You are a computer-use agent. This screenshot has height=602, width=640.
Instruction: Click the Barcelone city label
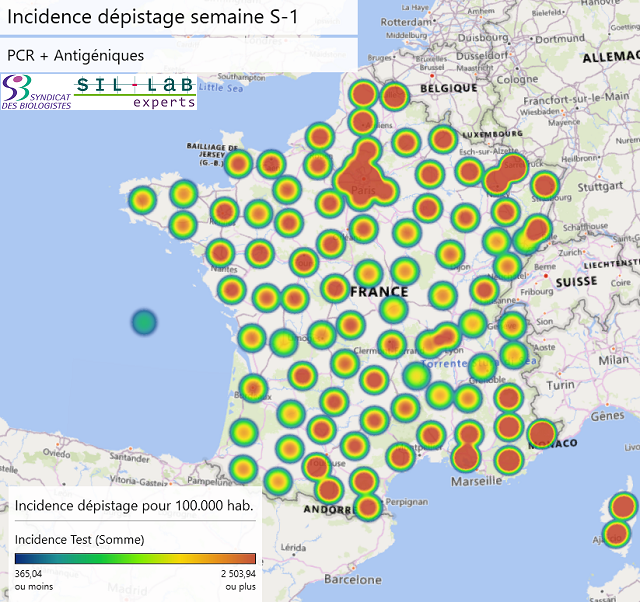353,579
